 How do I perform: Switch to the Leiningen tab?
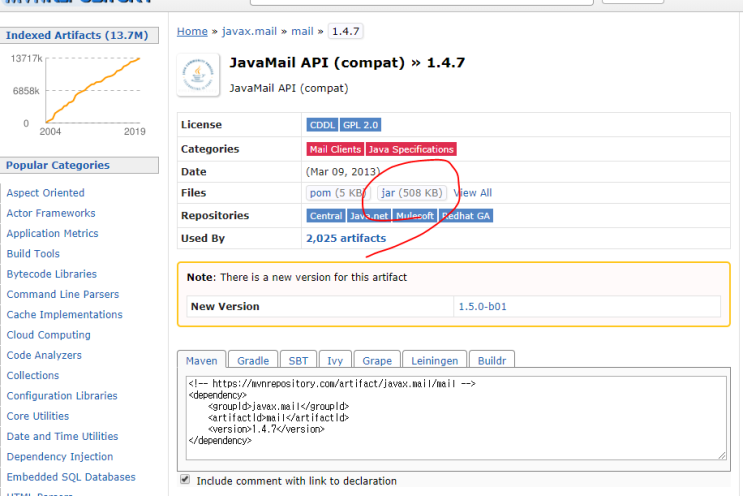435,360
